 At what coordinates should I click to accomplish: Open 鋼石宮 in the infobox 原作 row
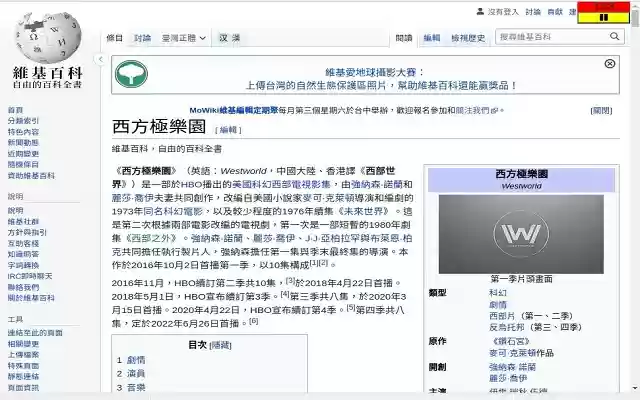pos(511,341)
